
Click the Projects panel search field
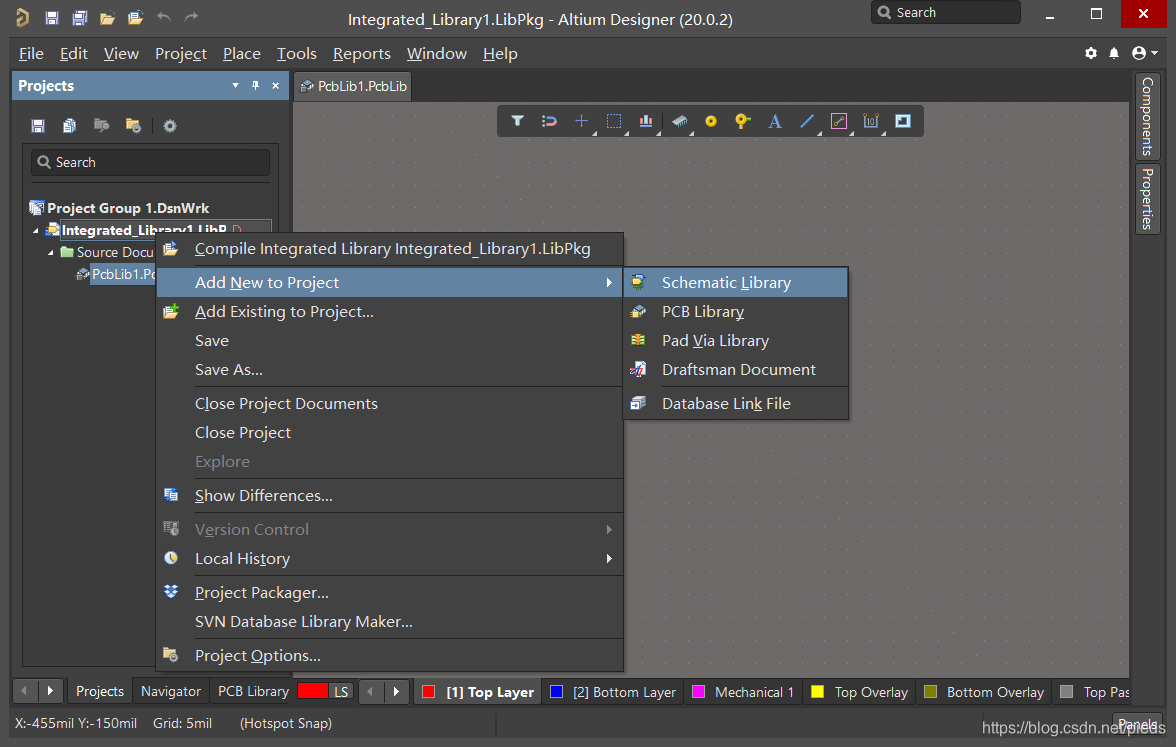point(150,162)
